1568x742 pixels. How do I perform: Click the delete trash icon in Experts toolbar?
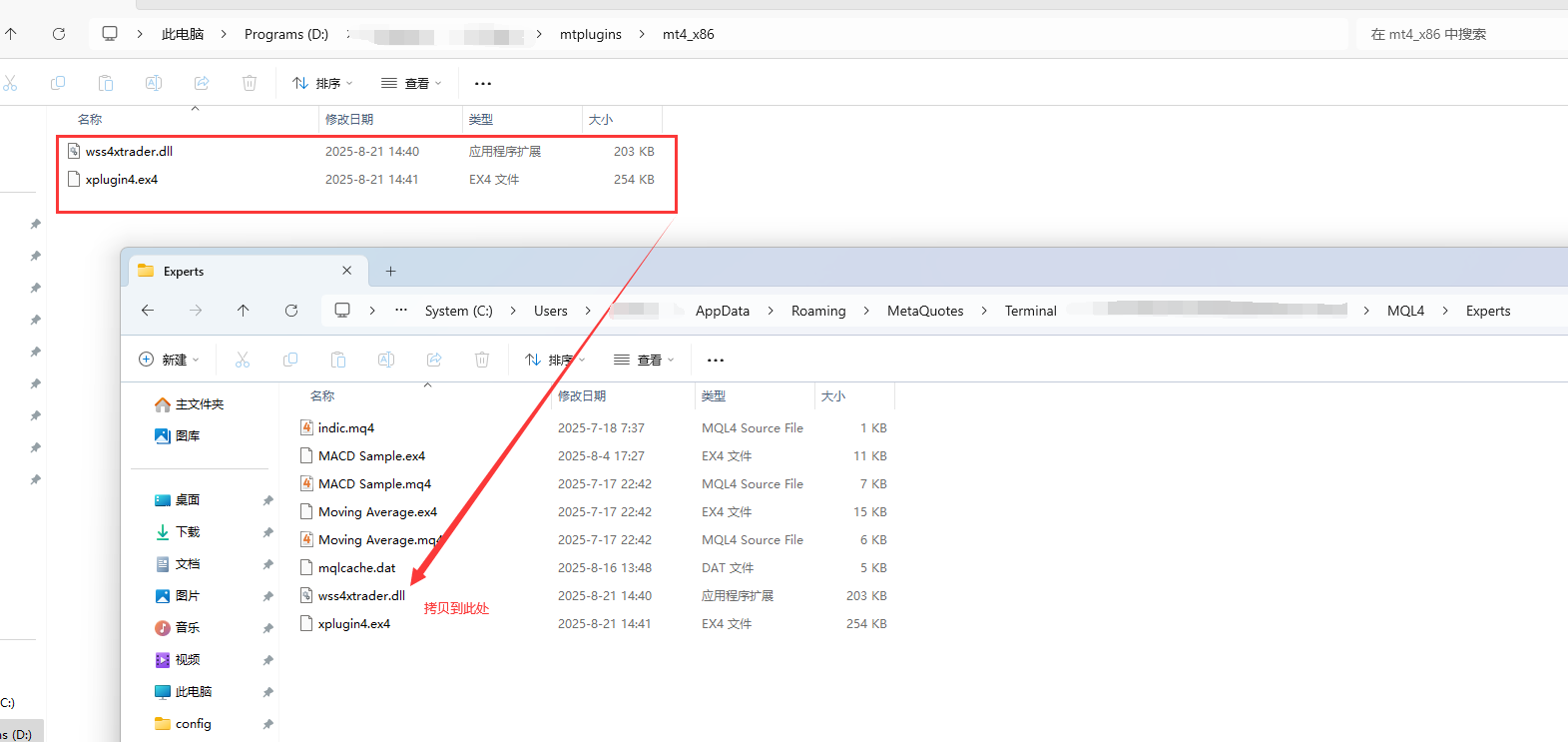(482, 360)
